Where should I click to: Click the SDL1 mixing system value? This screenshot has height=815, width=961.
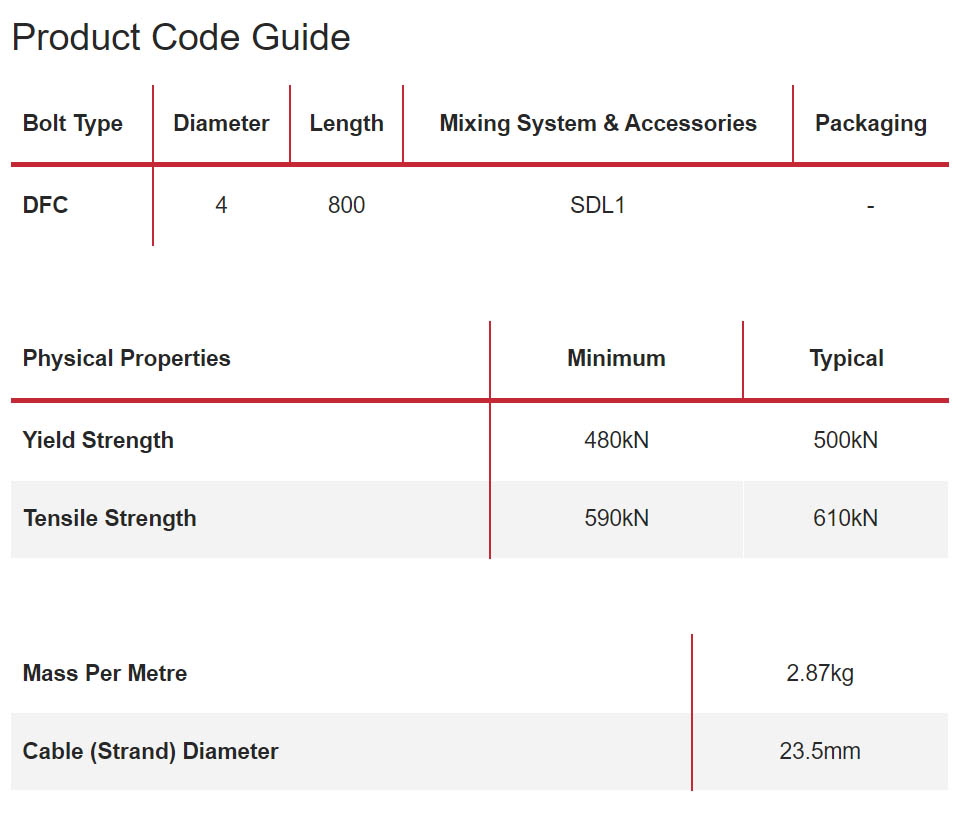click(598, 206)
